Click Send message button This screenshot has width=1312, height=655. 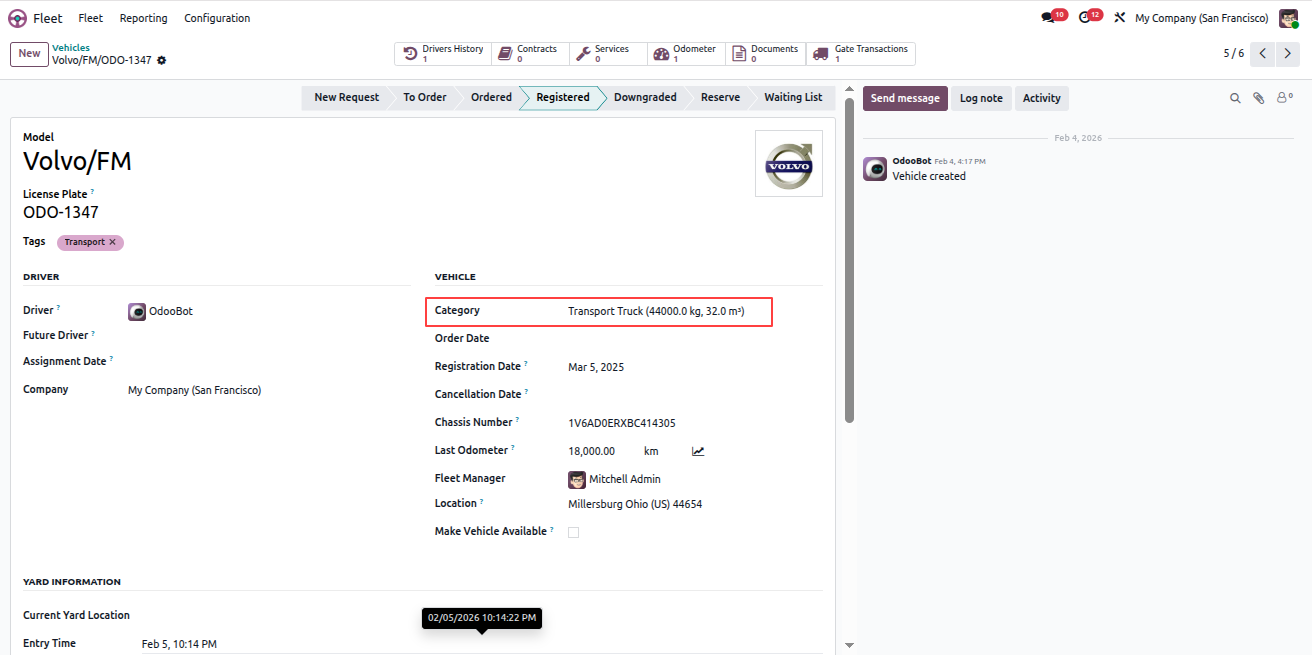tap(905, 98)
